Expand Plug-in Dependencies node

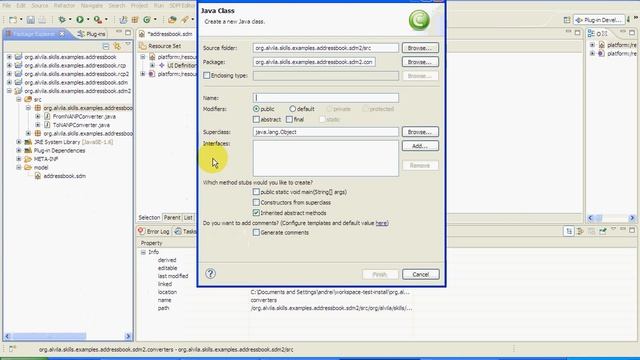coord(19,151)
